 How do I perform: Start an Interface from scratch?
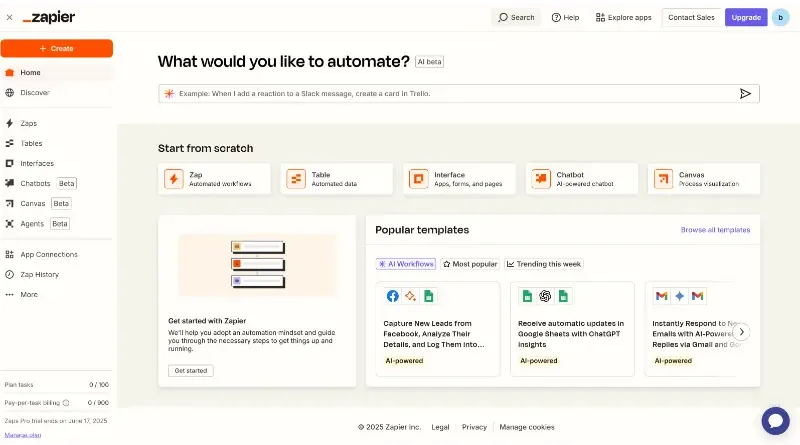[x=459, y=179]
